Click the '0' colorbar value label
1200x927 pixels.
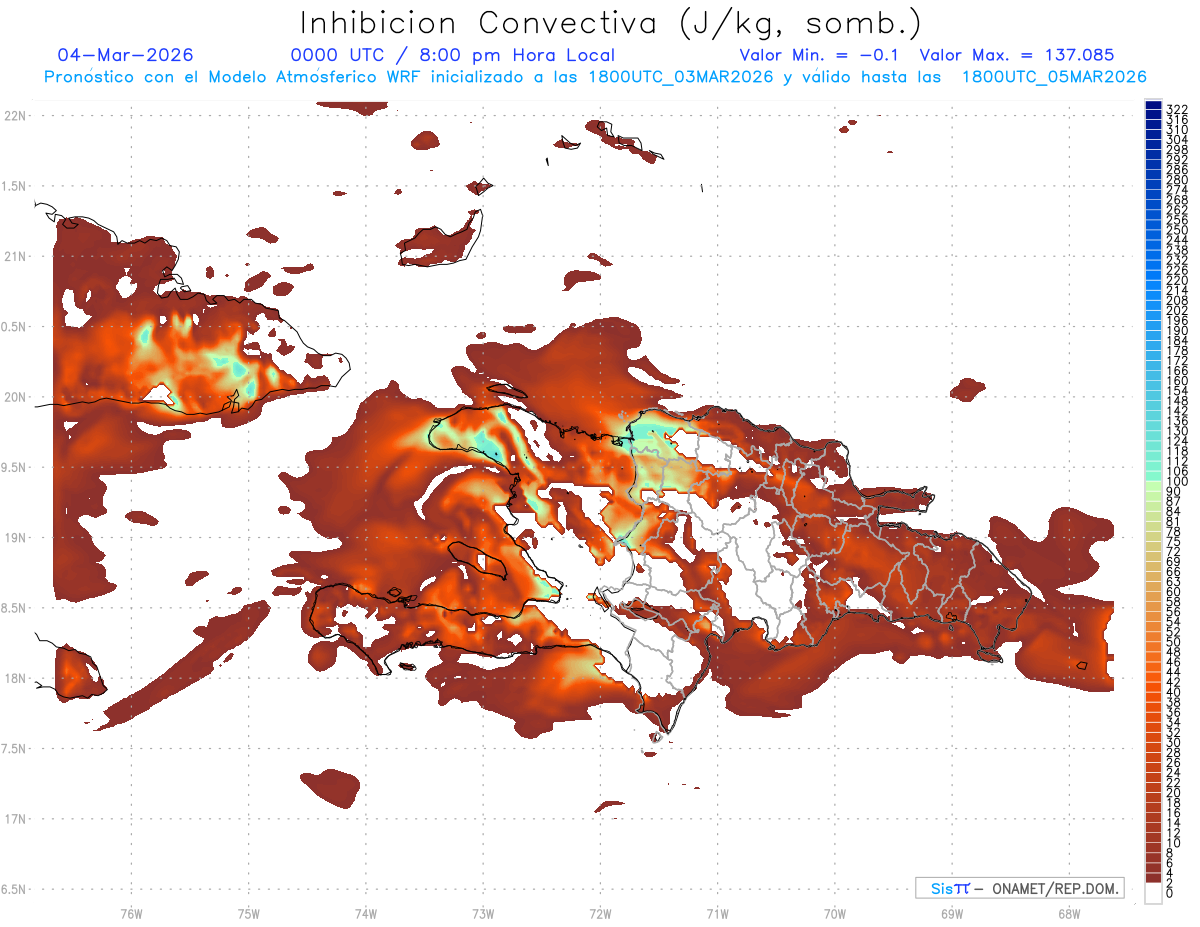click(1170, 893)
